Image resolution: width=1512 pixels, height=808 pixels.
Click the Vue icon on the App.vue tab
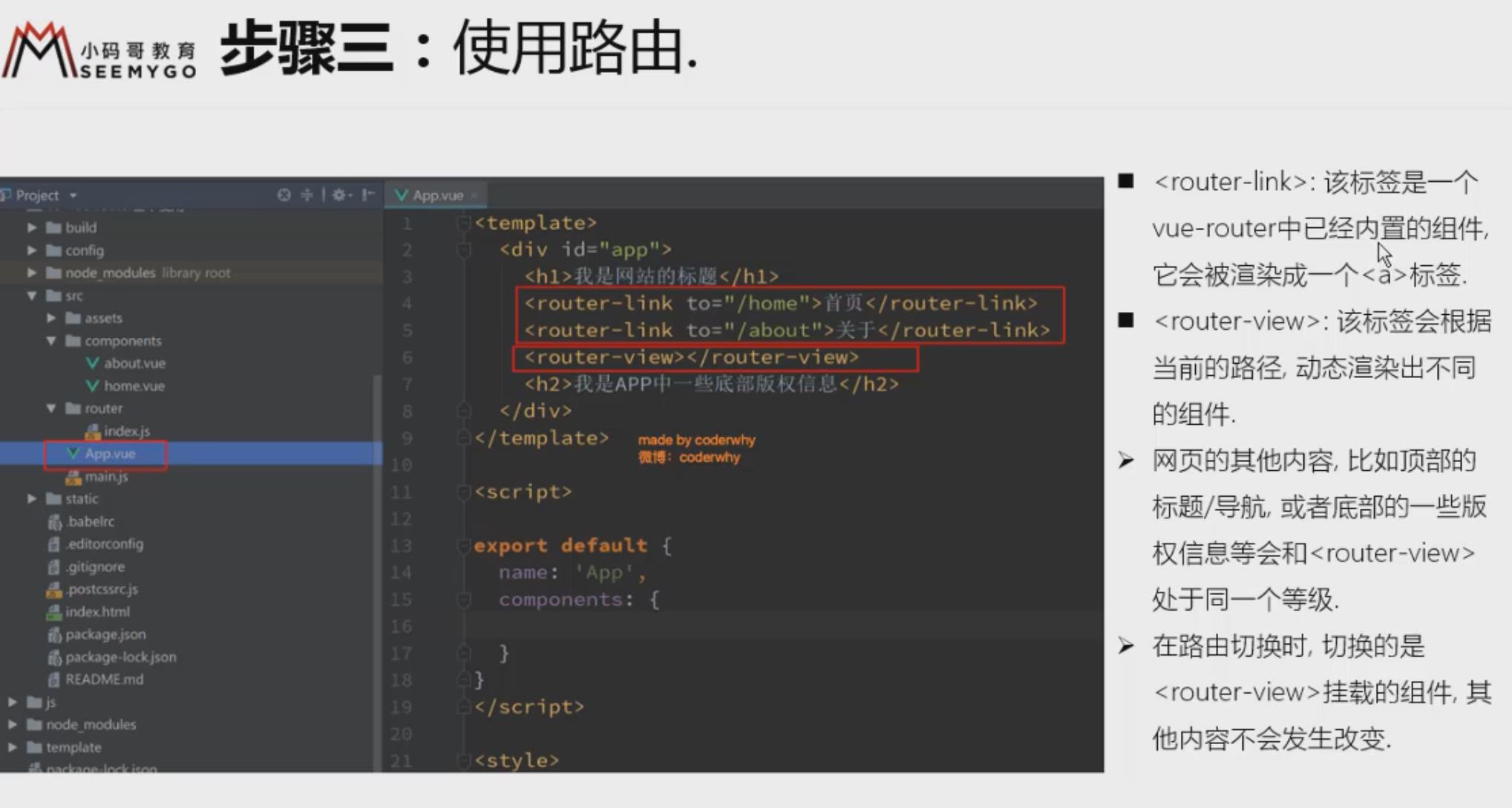[402, 195]
